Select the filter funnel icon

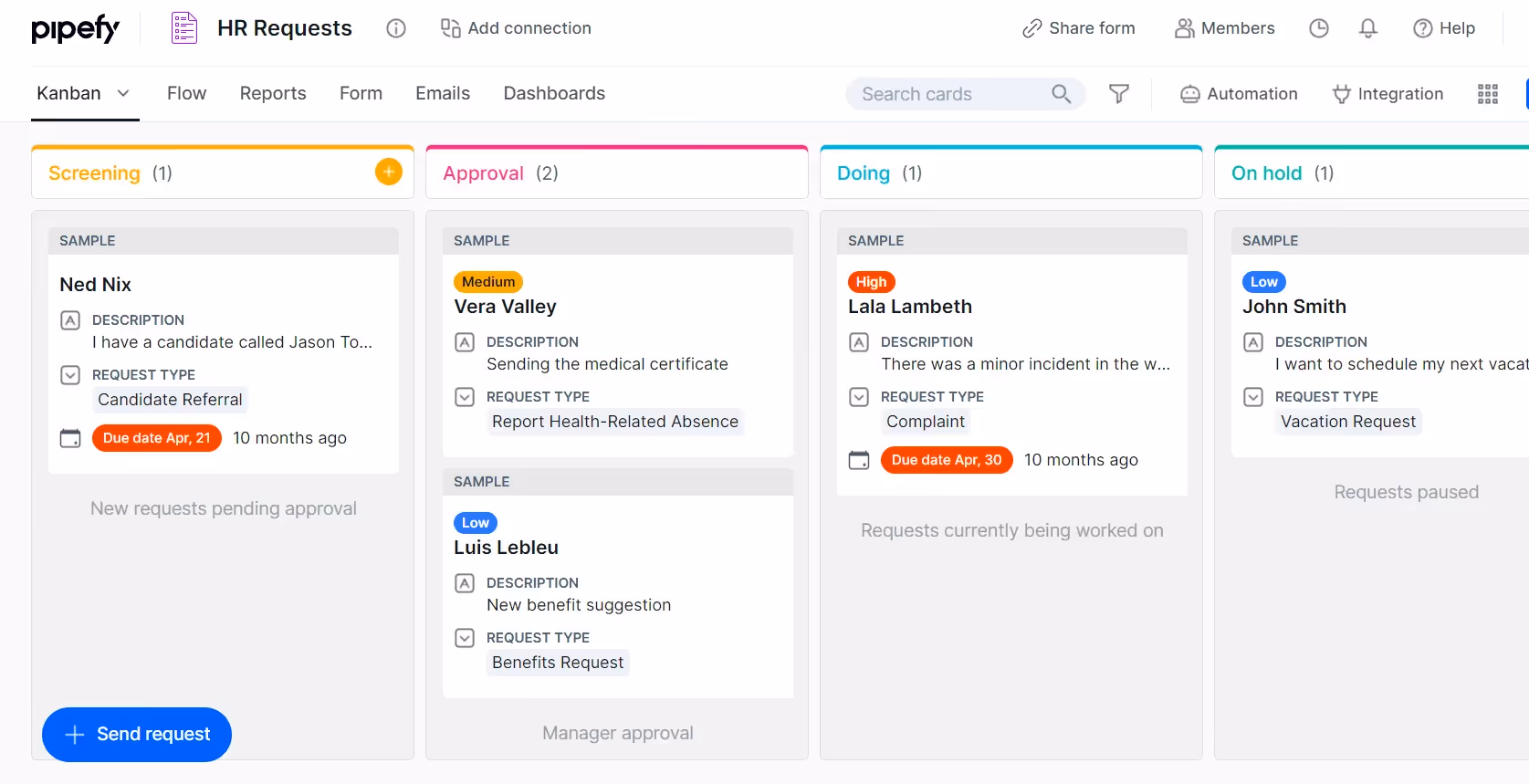click(x=1119, y=94)
